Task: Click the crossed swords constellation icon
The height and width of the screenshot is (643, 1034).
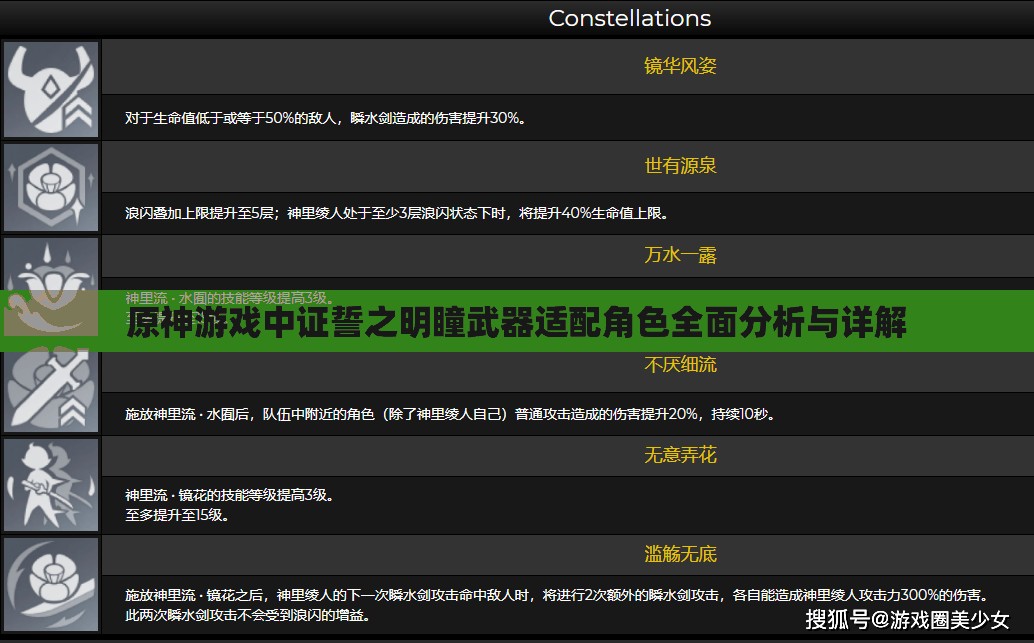Action: pos(51,390)
